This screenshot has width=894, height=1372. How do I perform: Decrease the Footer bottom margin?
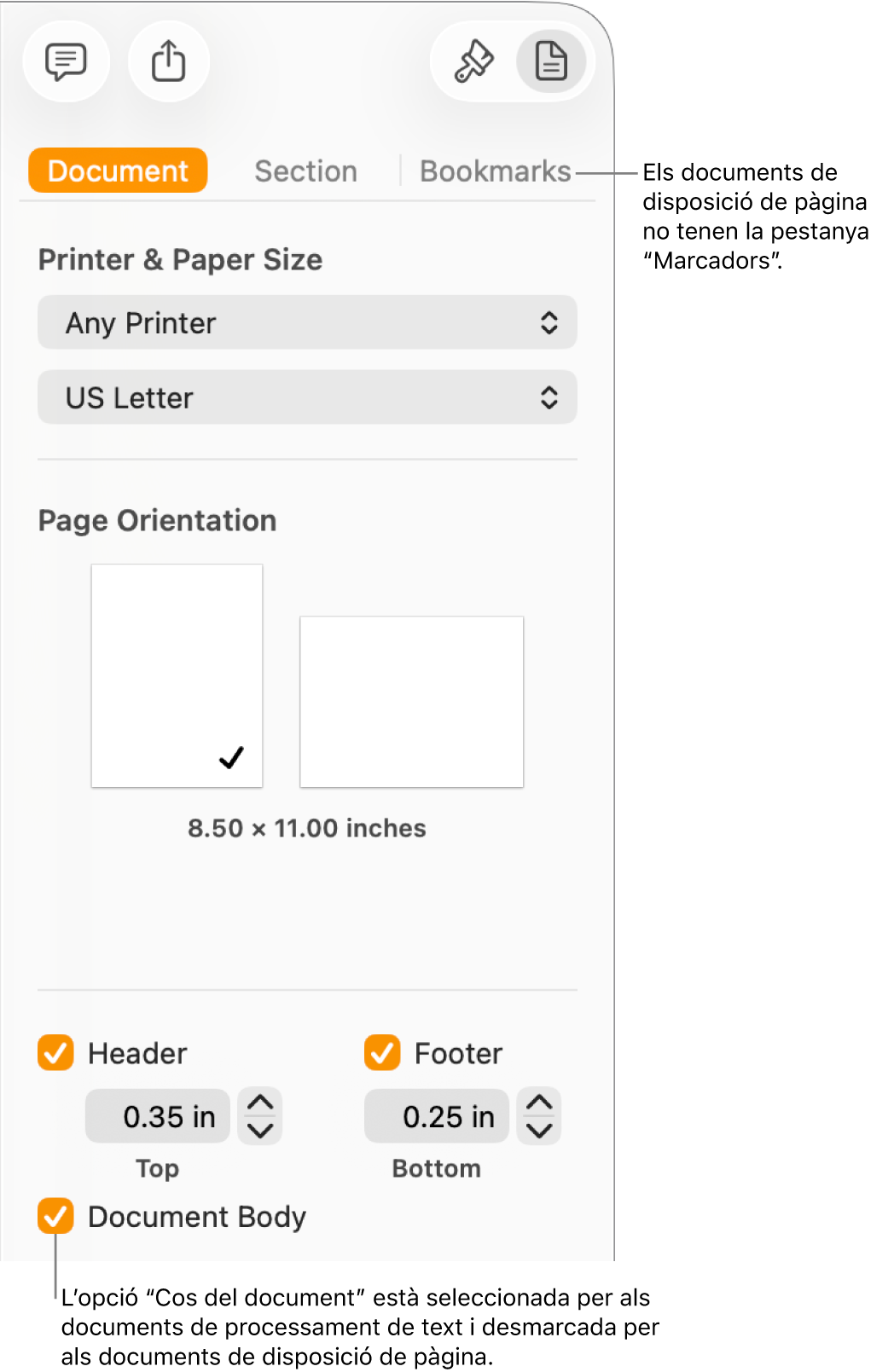[x=539, y=1131]
